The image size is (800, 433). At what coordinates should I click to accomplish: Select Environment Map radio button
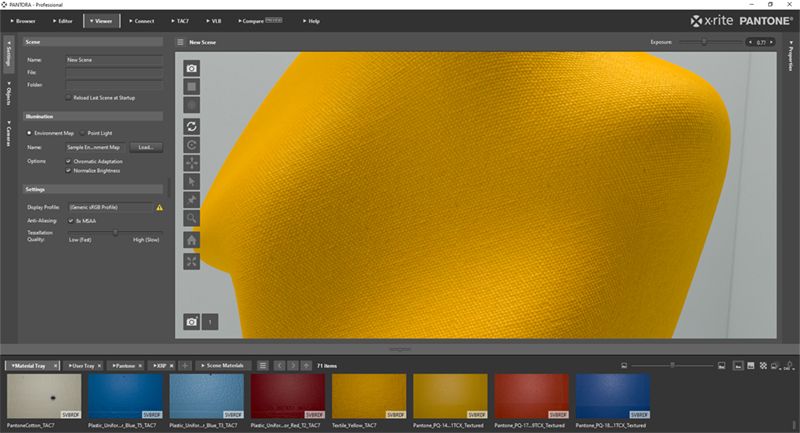[x=29, y=133]
